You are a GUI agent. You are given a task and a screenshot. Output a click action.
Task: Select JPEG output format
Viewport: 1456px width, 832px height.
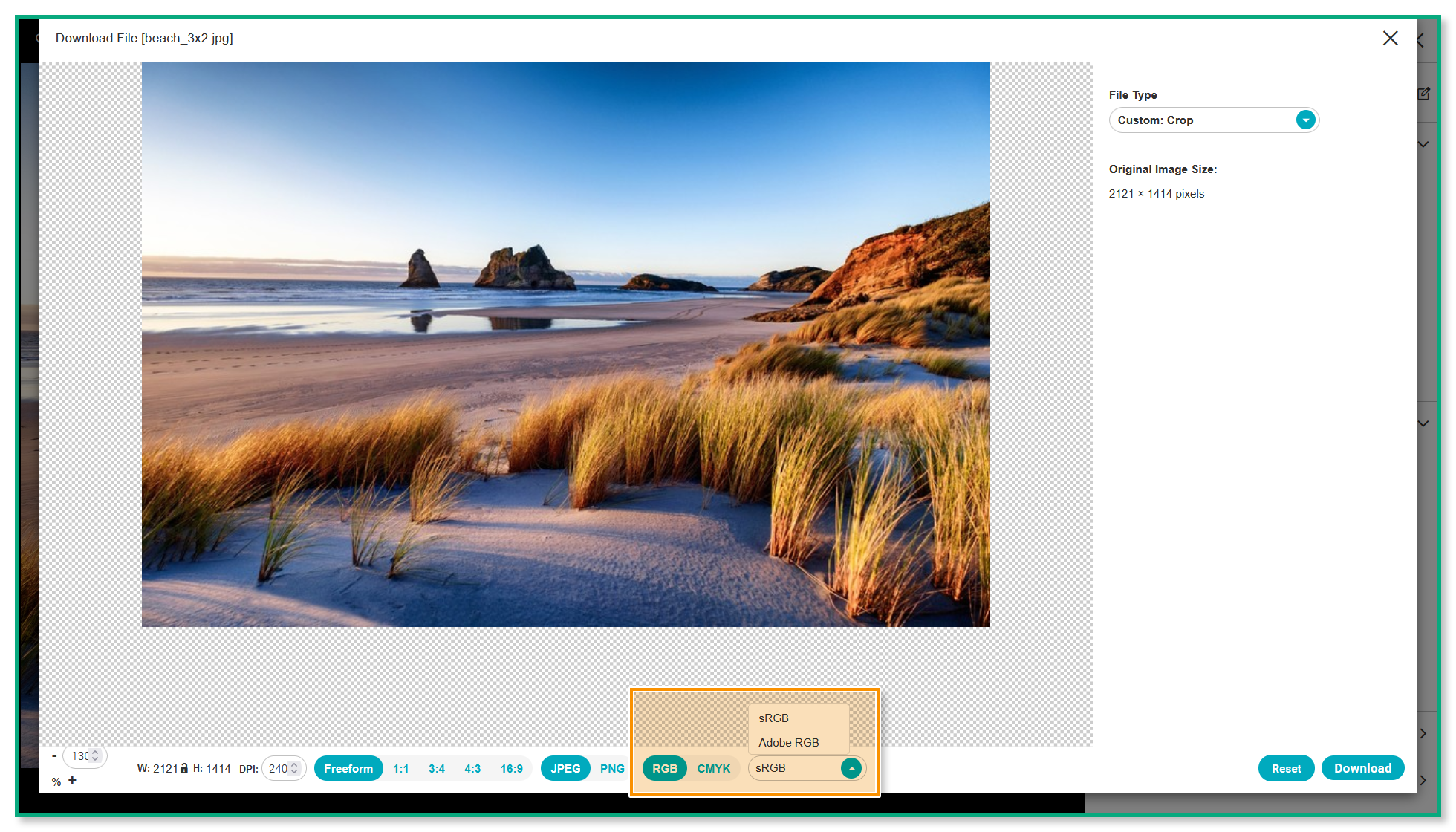(x=565, y=768)
